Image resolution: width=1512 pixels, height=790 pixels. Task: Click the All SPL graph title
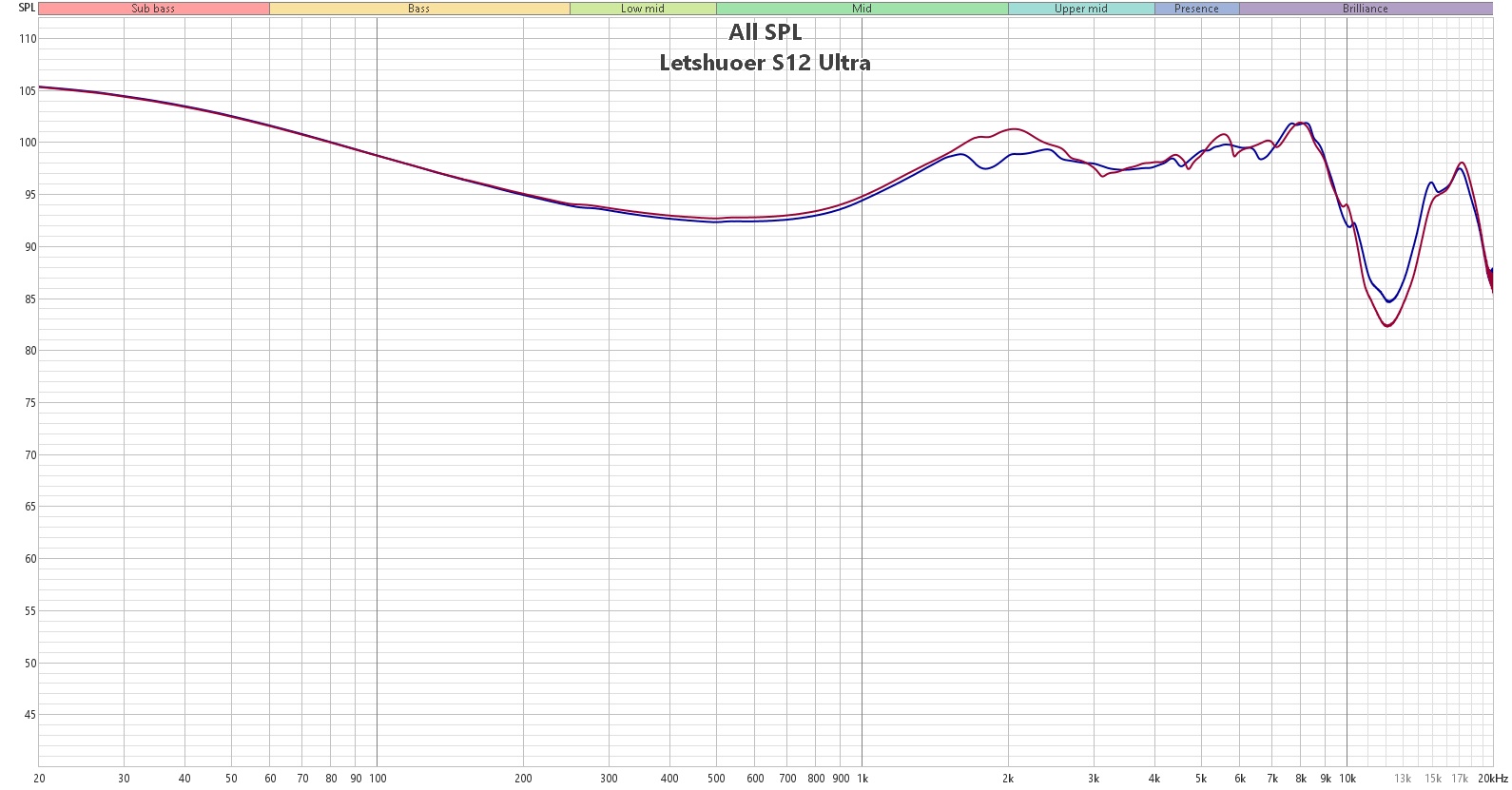click(x=766, y=32)
